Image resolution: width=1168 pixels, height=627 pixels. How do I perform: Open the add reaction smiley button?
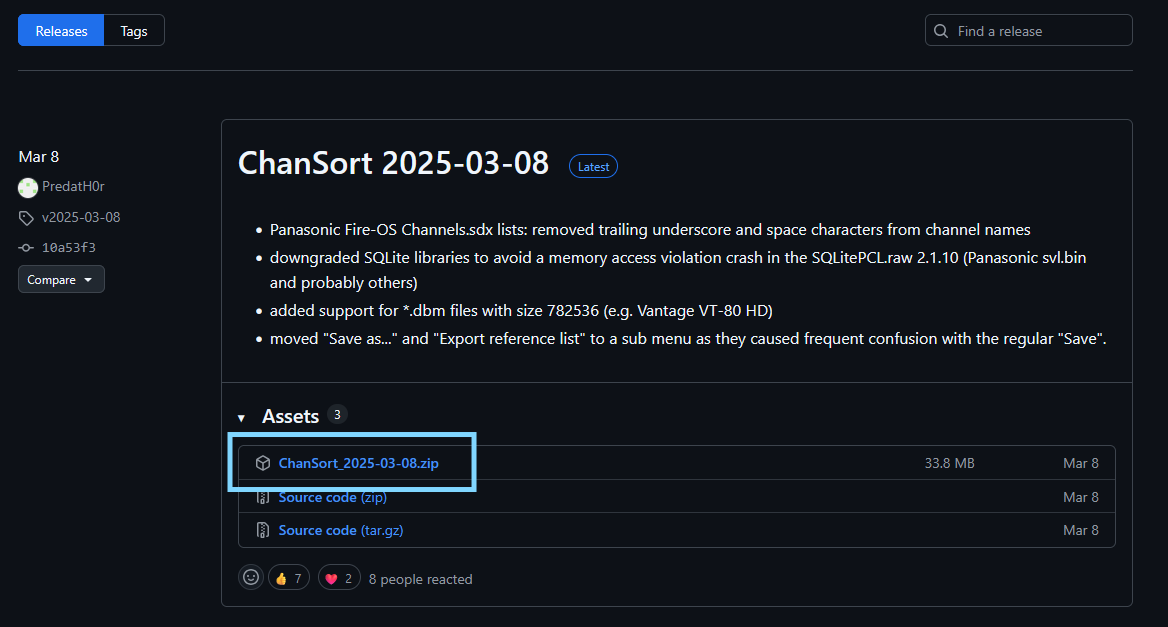click(x=251, y=577)
